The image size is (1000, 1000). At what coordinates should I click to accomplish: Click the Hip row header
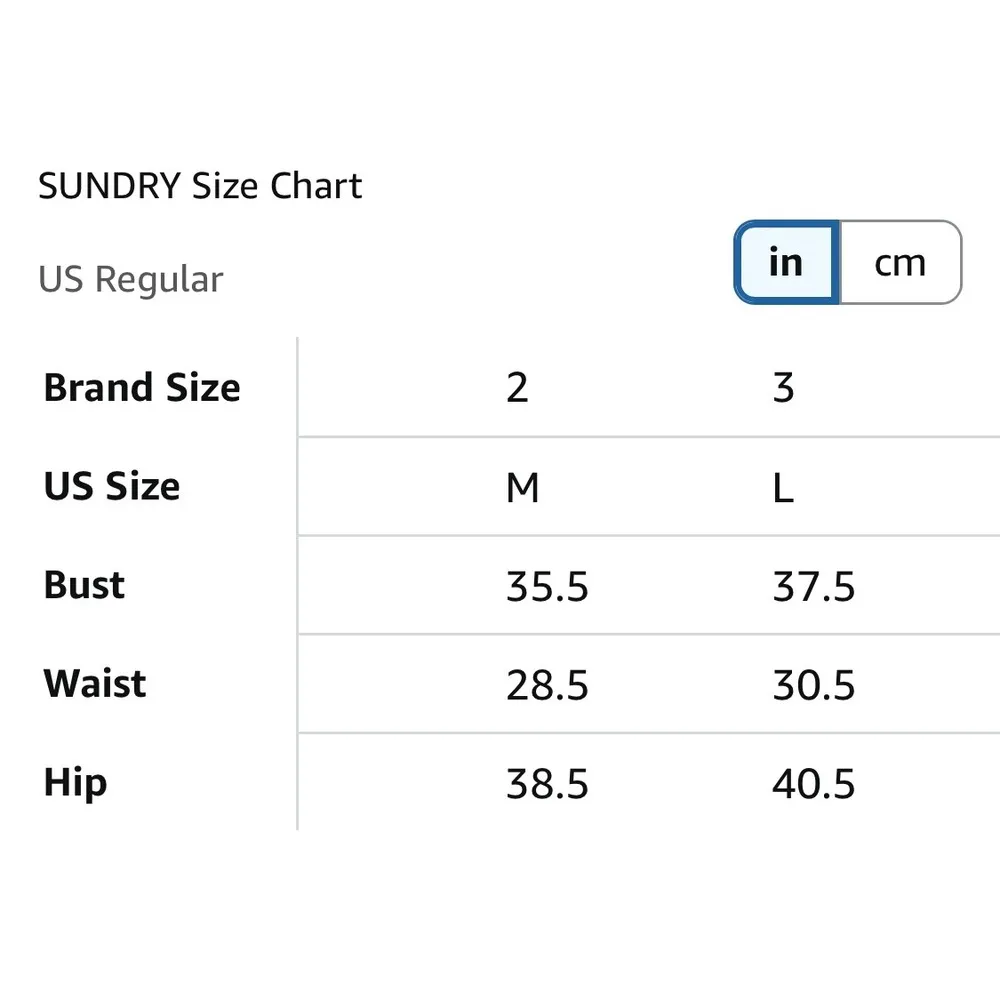(x=75, y=783)
